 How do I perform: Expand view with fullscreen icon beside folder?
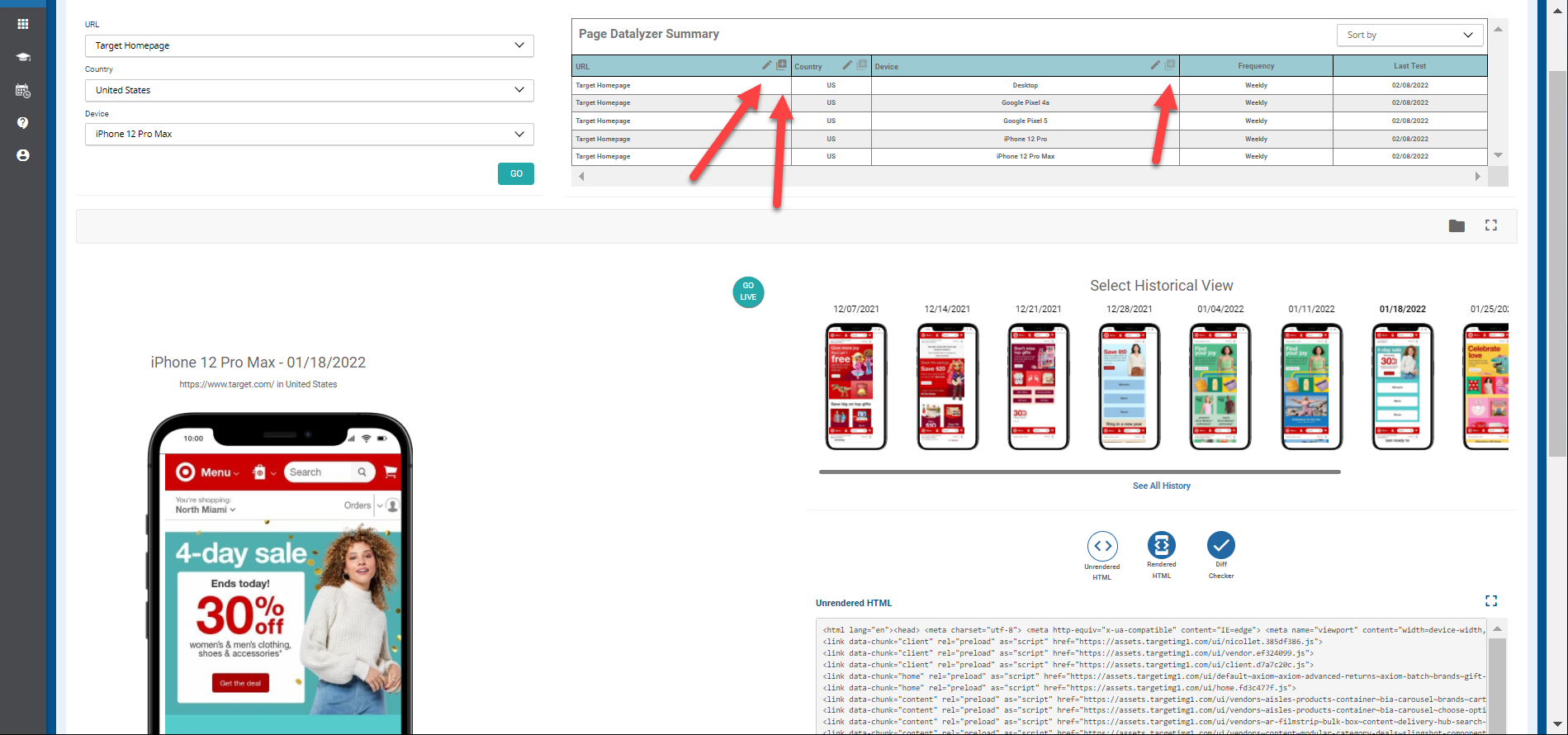click(1491, 225)
